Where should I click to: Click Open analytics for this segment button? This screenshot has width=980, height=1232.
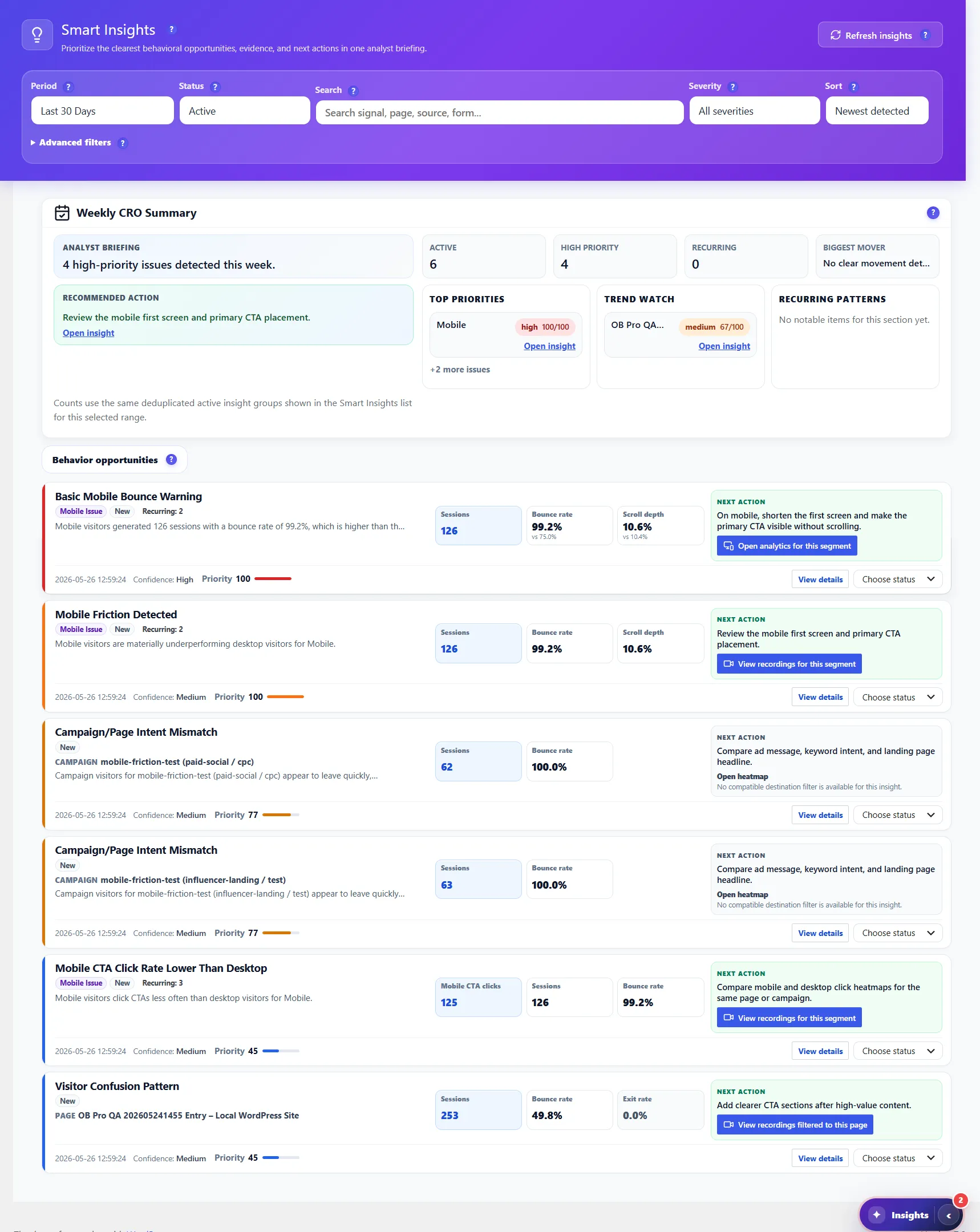pyautogui.click(x=787, y=546)
